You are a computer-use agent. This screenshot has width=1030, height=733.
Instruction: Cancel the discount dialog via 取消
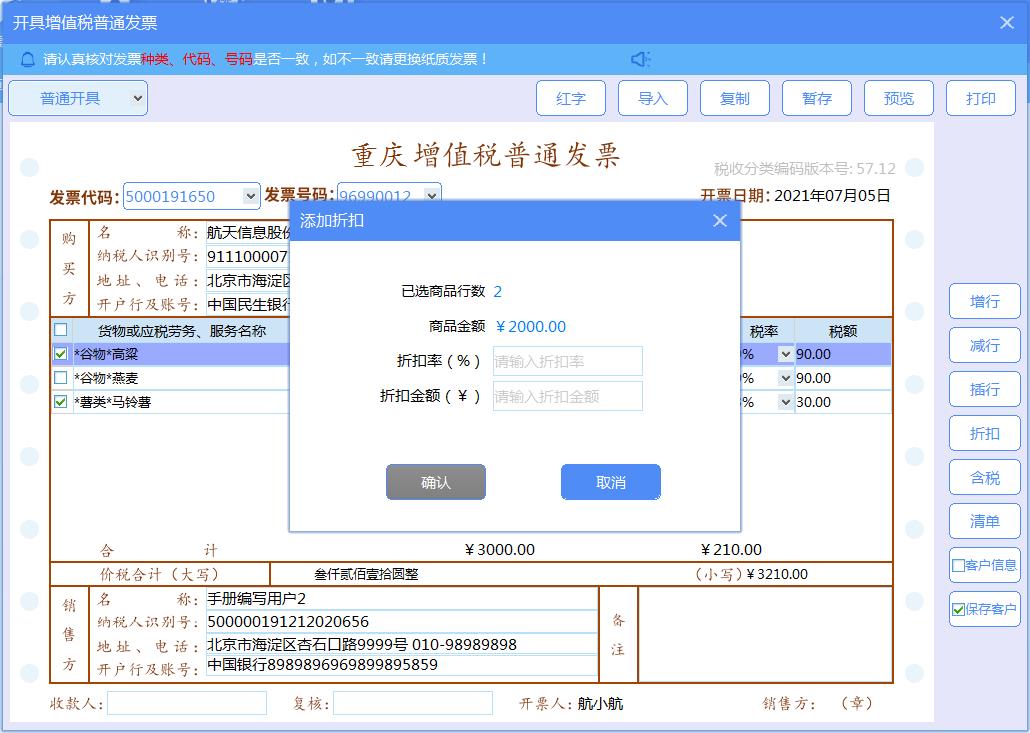(x=610, y=481)
